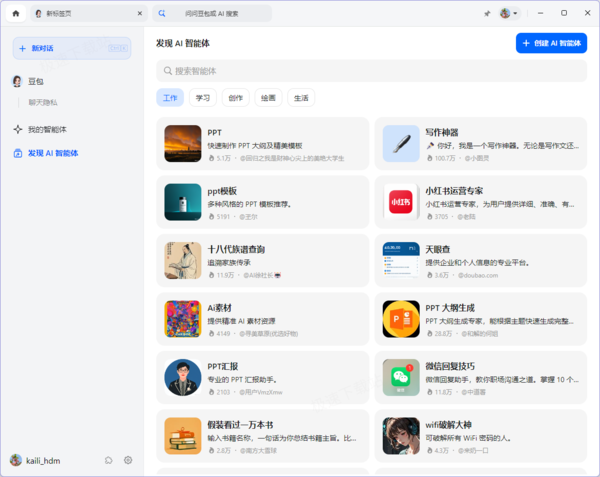Select the 生活 category tab
Image resolution: width=600 pixels, height=477 pixels.
click(301, 98)
